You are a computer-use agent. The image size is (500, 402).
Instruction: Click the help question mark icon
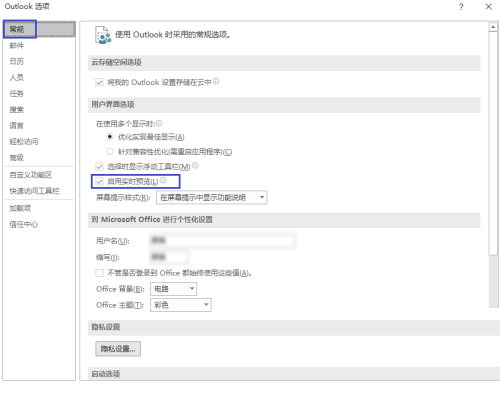pos(461,7)
